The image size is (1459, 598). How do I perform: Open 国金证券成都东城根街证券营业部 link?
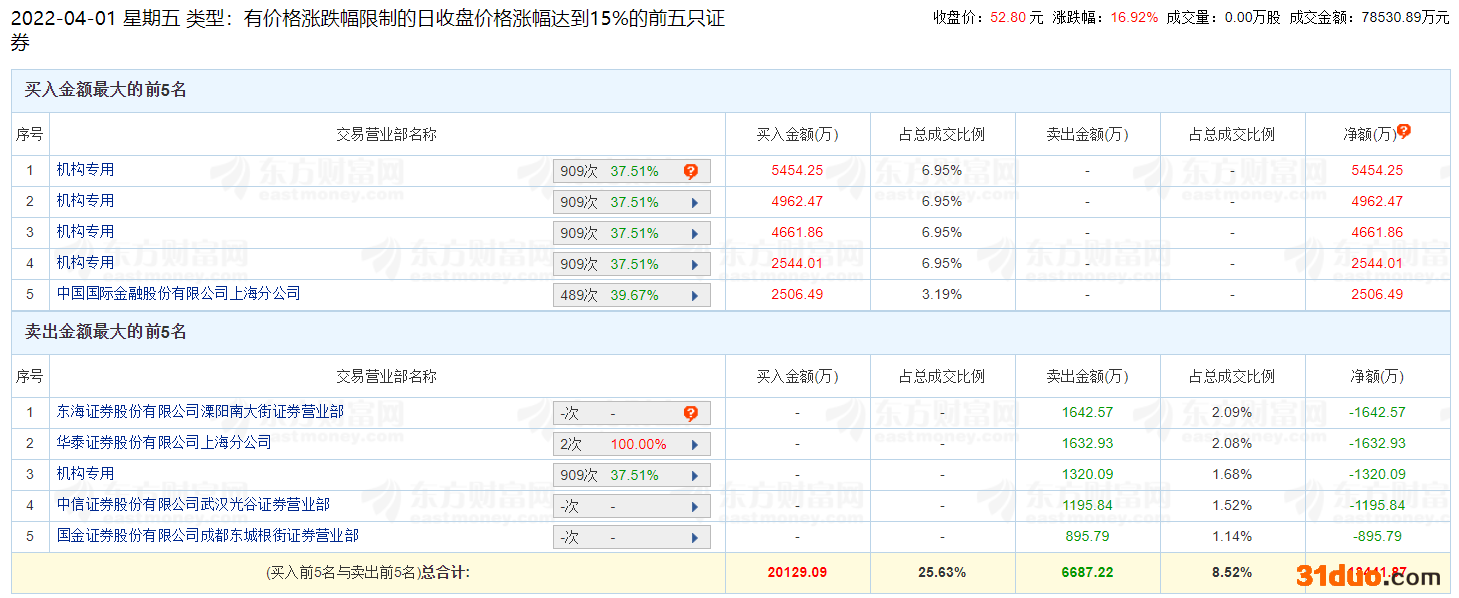pos(207,535)
